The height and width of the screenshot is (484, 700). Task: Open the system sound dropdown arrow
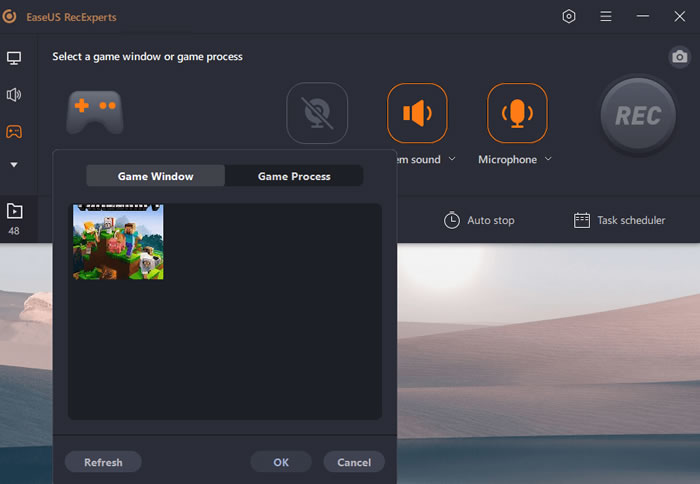click(x=452, y=159)
